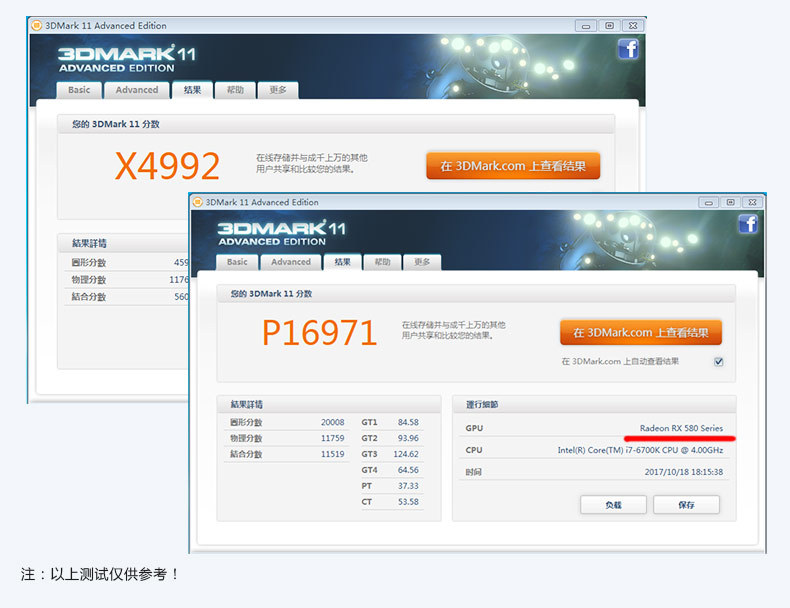The height and width of the screenshot is (608, 790).
Task: Click front window title 3DMark 11 Advanced Edition
Action: [262, 202]
